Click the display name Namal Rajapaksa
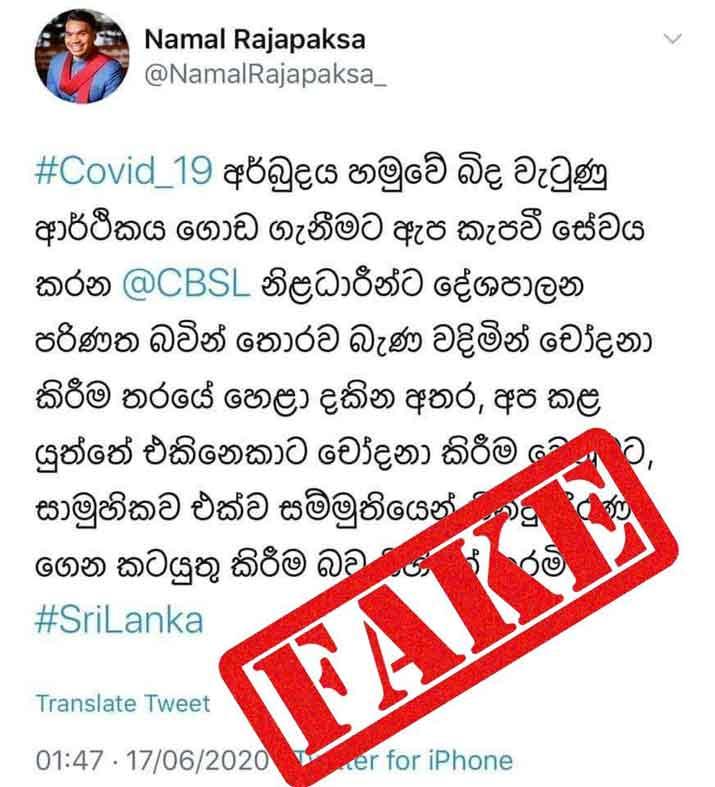The height and width of the screenshot is (787, 715). pos(255,40)
